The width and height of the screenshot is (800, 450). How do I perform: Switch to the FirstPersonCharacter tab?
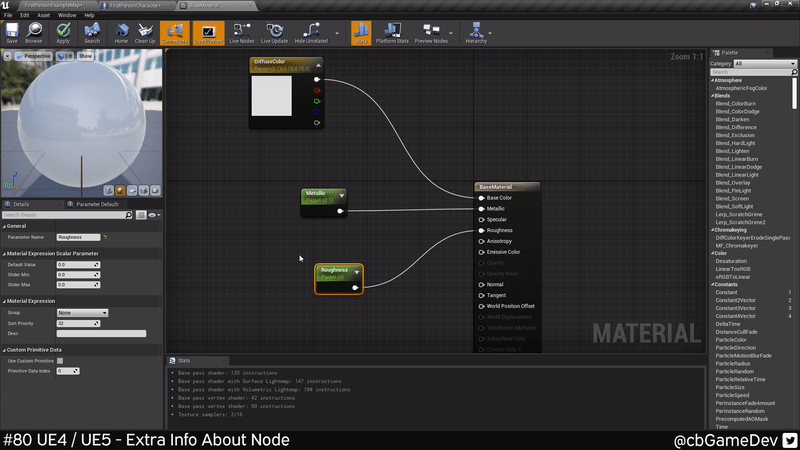[135, 5]
